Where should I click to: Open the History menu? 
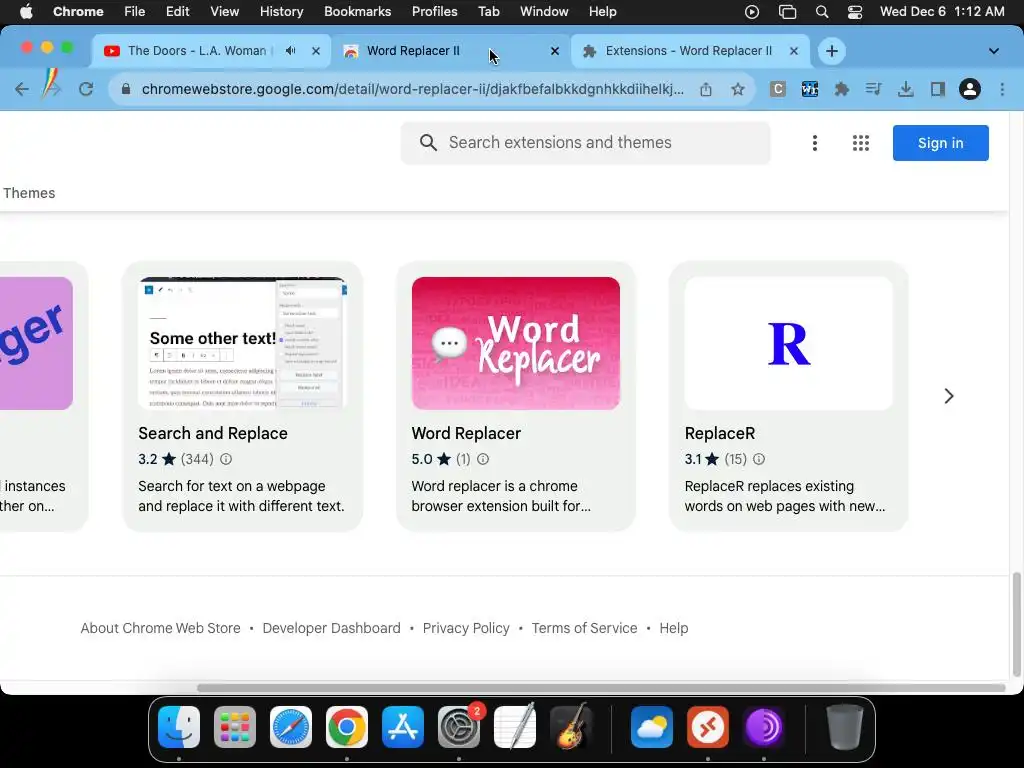281,12
